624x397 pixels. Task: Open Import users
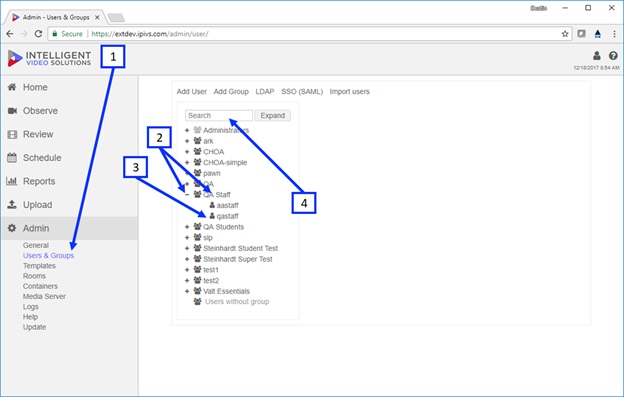coord(349,91)
